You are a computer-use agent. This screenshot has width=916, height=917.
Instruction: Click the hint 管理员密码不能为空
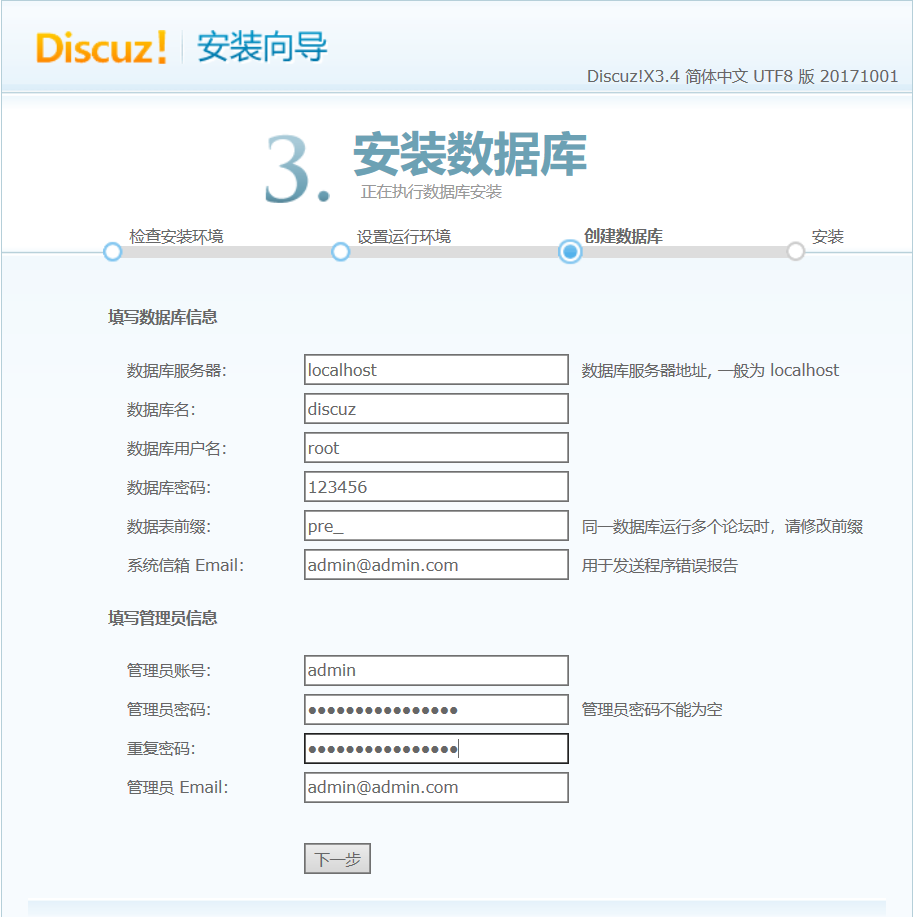coord(652,709)
